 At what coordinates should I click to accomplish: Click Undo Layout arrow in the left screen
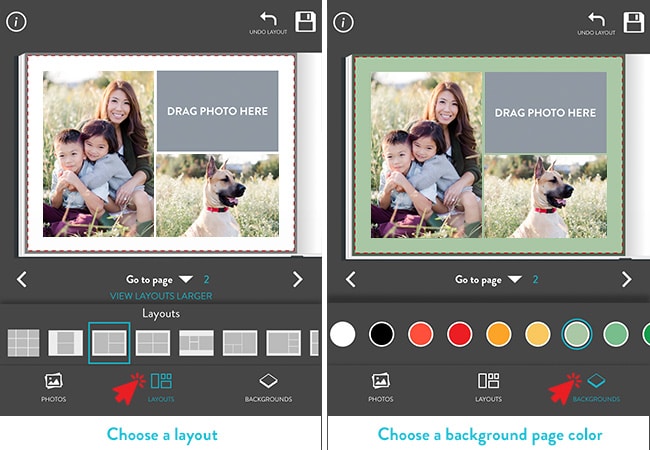[268, 20]
